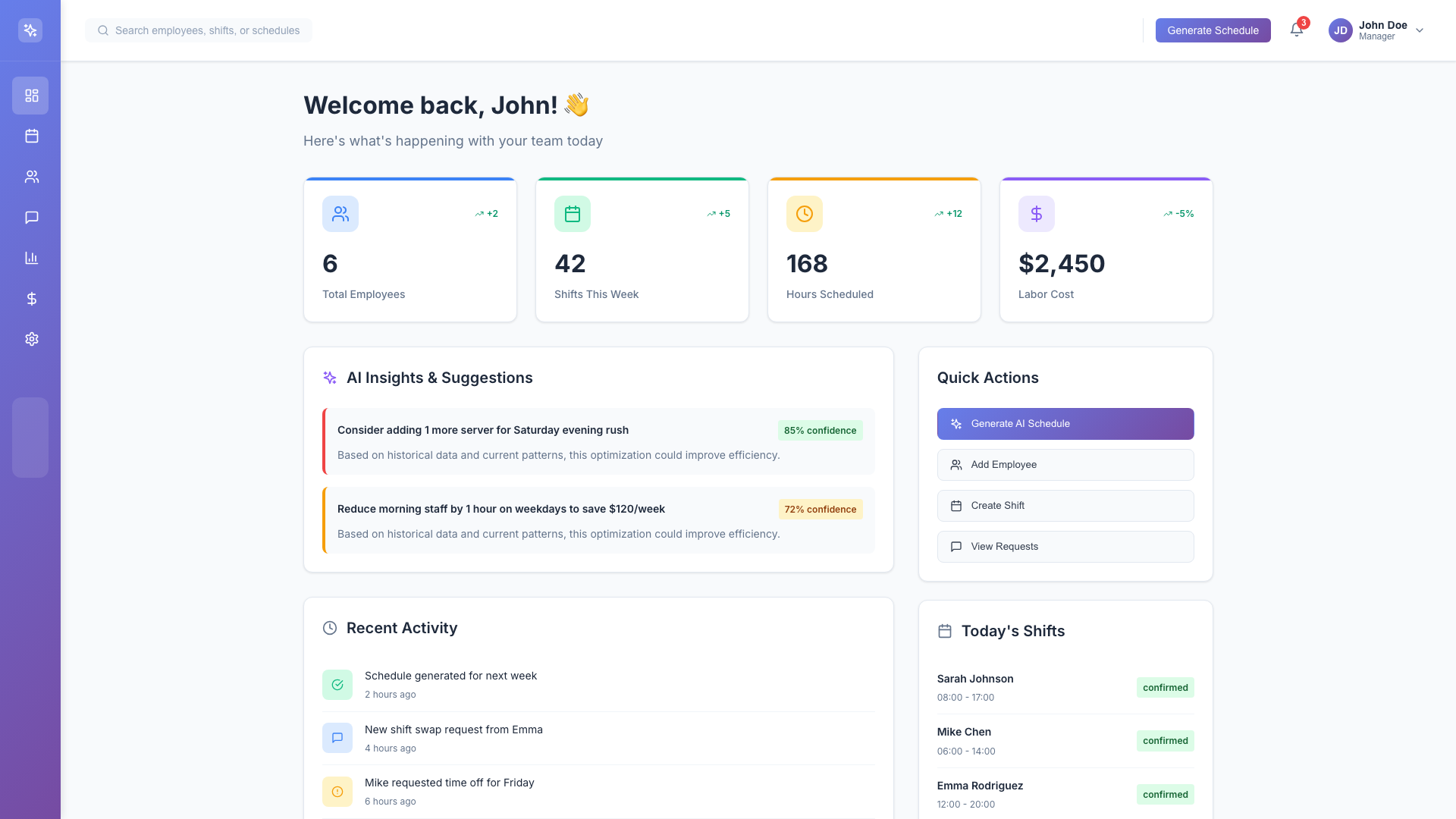Click the JD avatar thumbnail

pyautogui.click(x=1340, y=30)
